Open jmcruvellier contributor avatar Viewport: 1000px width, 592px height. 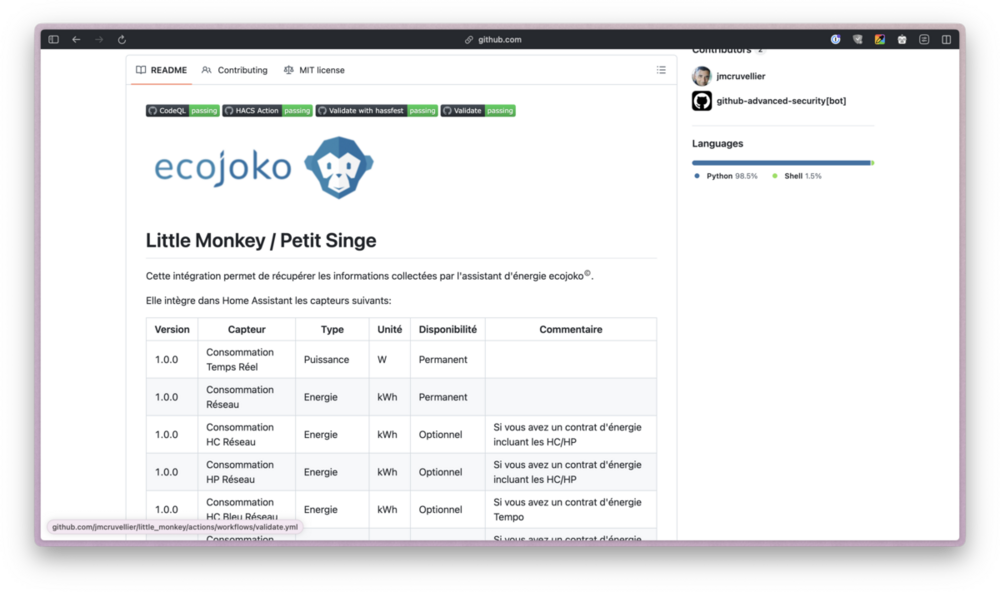[702, 76]
